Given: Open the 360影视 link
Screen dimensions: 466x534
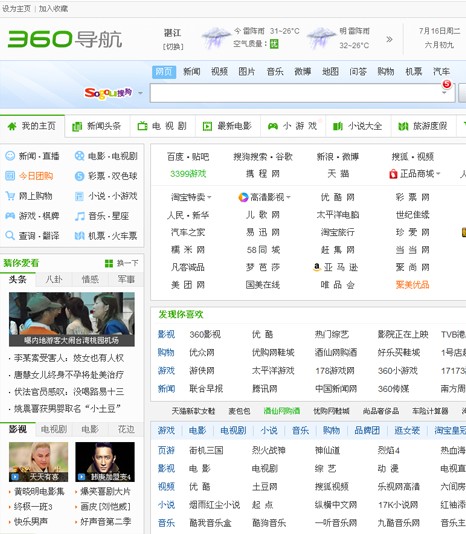Looking at the screenshot, I should point(205,334).
